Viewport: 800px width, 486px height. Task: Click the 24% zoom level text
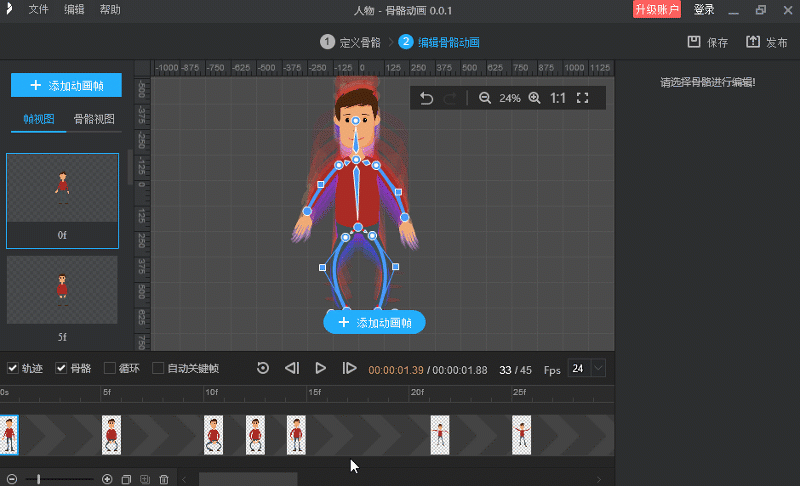(x=510, y=98)
